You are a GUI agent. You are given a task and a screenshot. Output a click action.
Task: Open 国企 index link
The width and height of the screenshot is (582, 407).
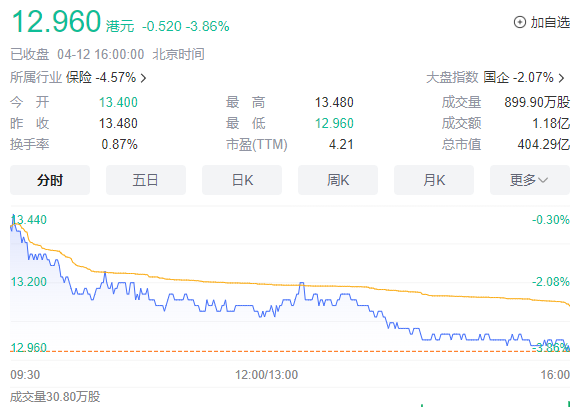pos(496,78)
